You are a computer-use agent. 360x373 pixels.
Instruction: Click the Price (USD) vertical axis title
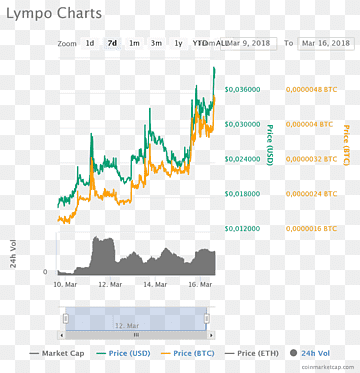tap(270, 145)
